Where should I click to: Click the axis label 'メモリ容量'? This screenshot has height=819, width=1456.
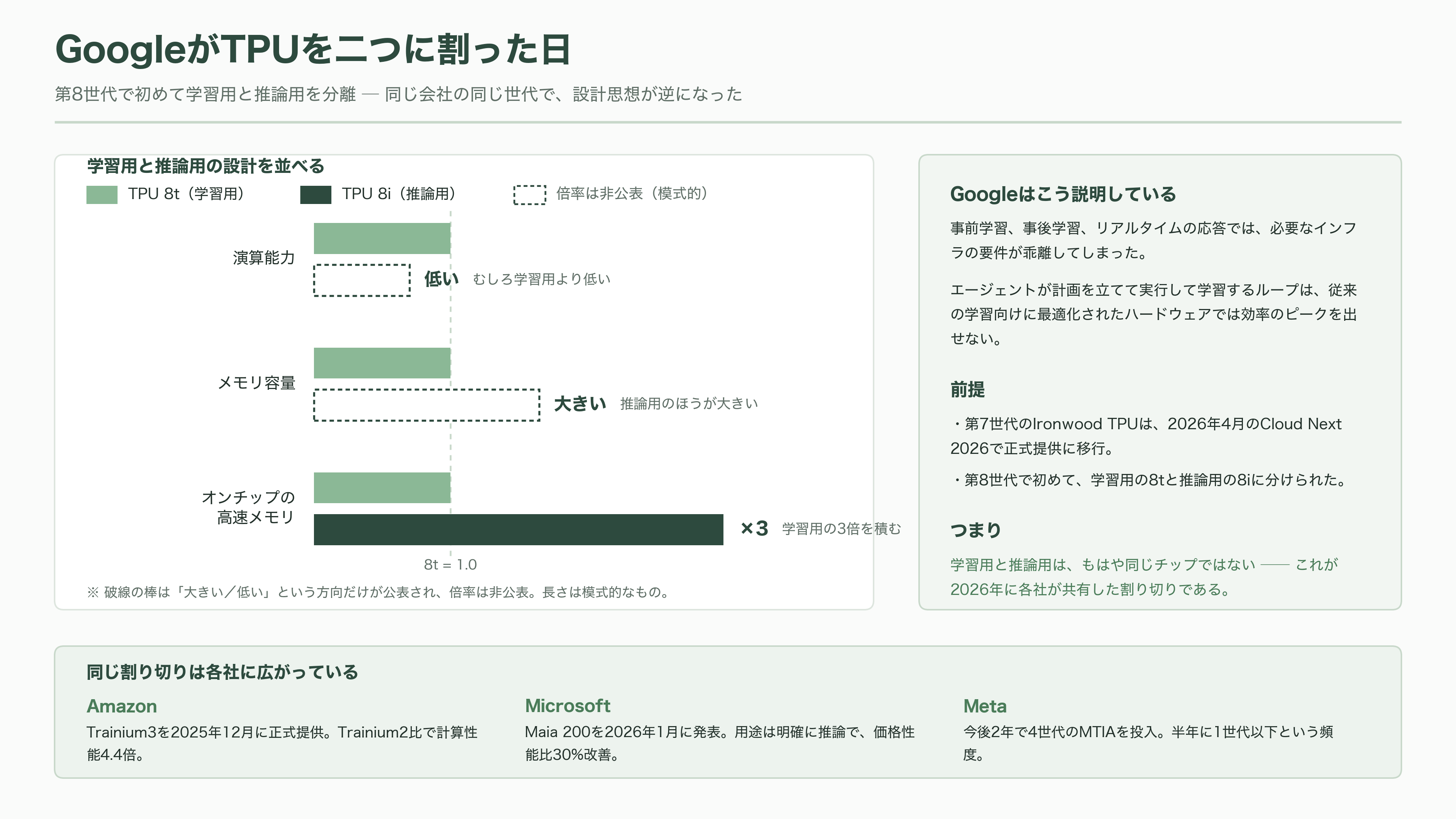[257, 383]
